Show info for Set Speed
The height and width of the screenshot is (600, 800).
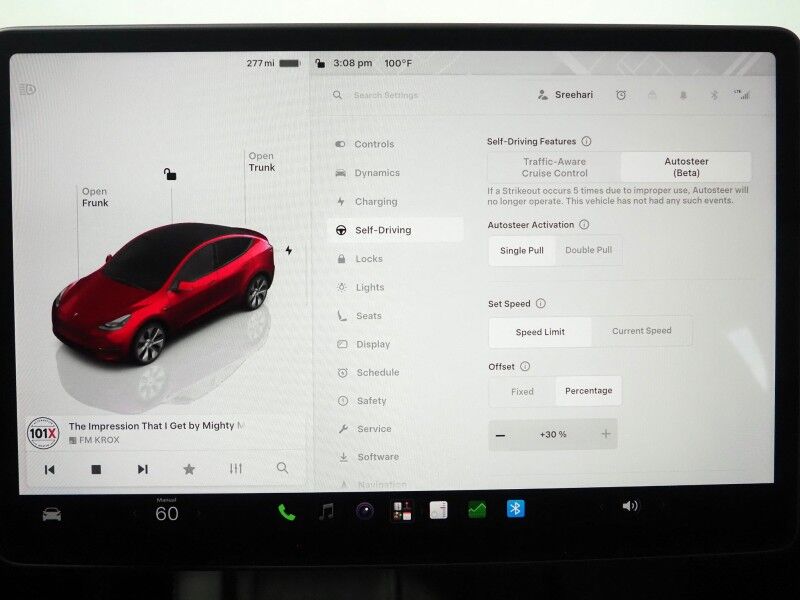tap(541, 304)
